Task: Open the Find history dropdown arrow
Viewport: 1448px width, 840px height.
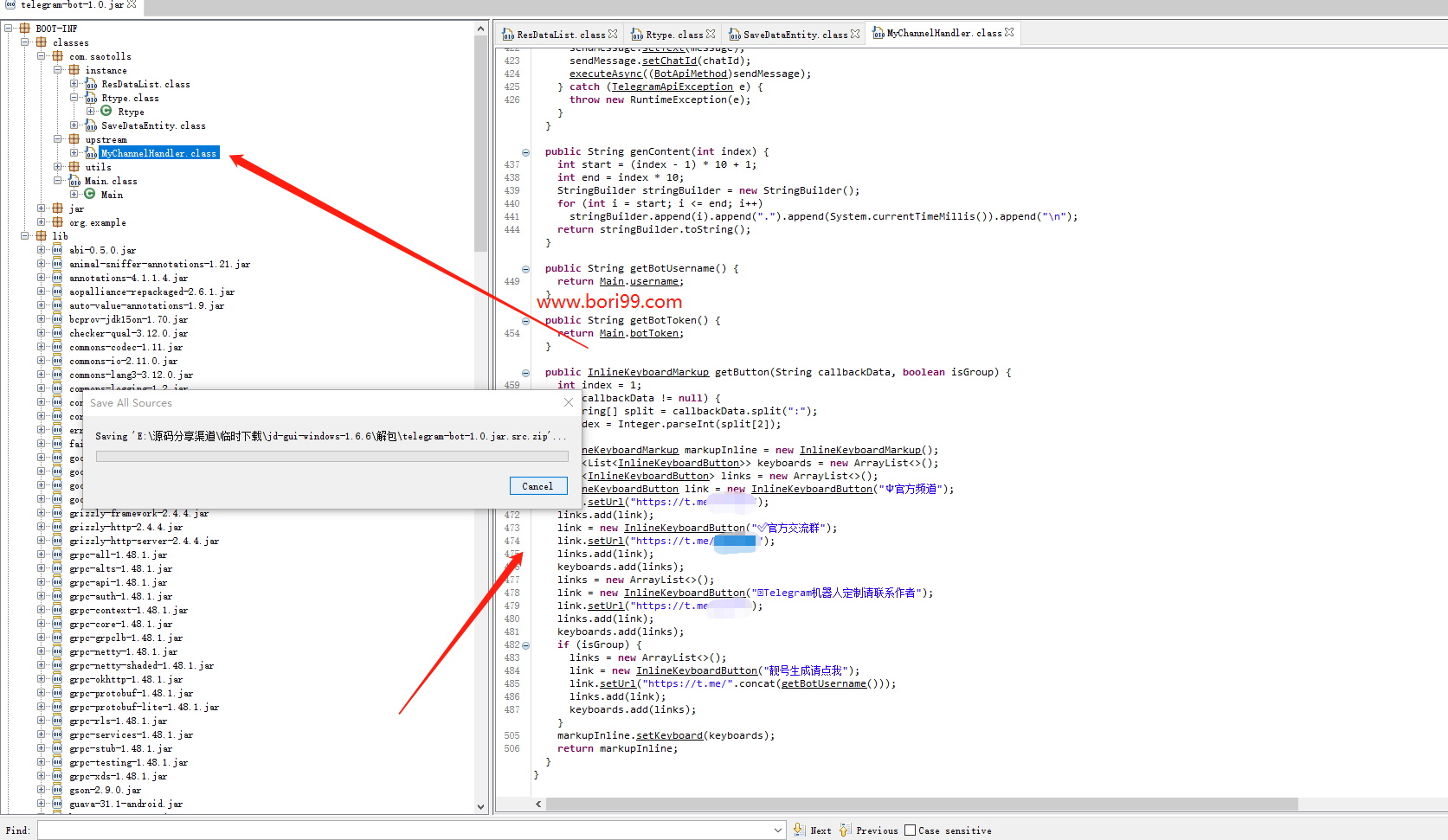Action: pyautogui.click(x=778, y=830)
